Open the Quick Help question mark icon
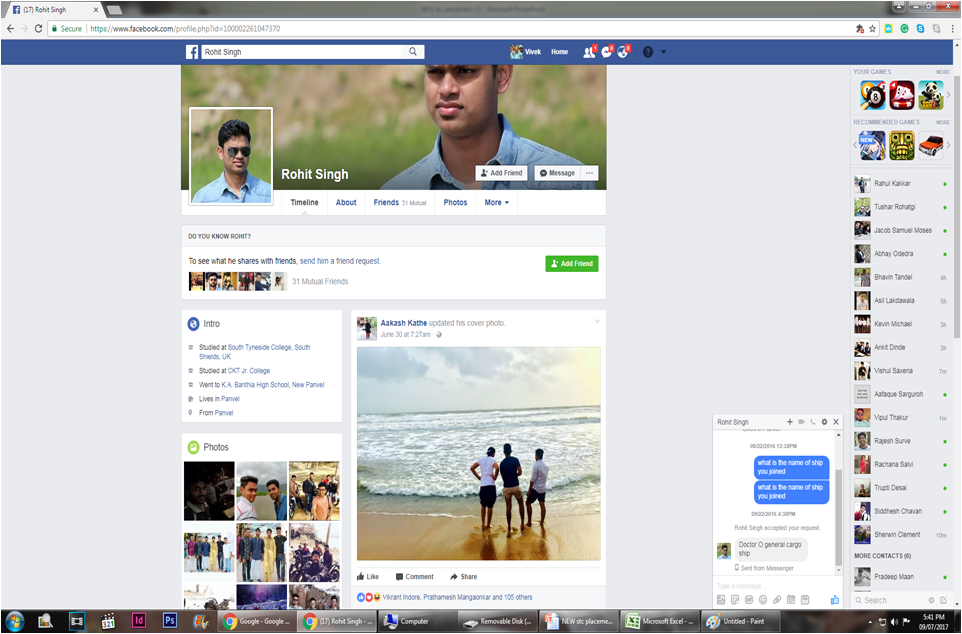 point(648,52)
